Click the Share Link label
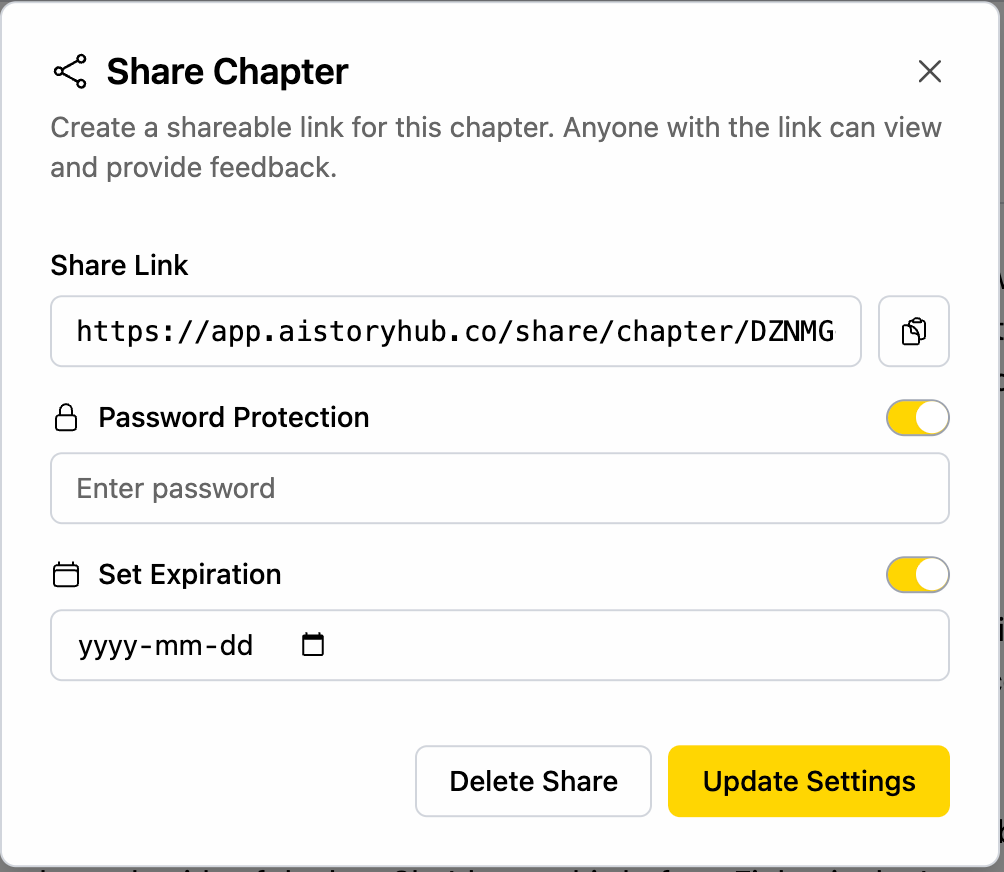Screen dimensions: 1004x872 pyautogui.click(x=119, y=265)
